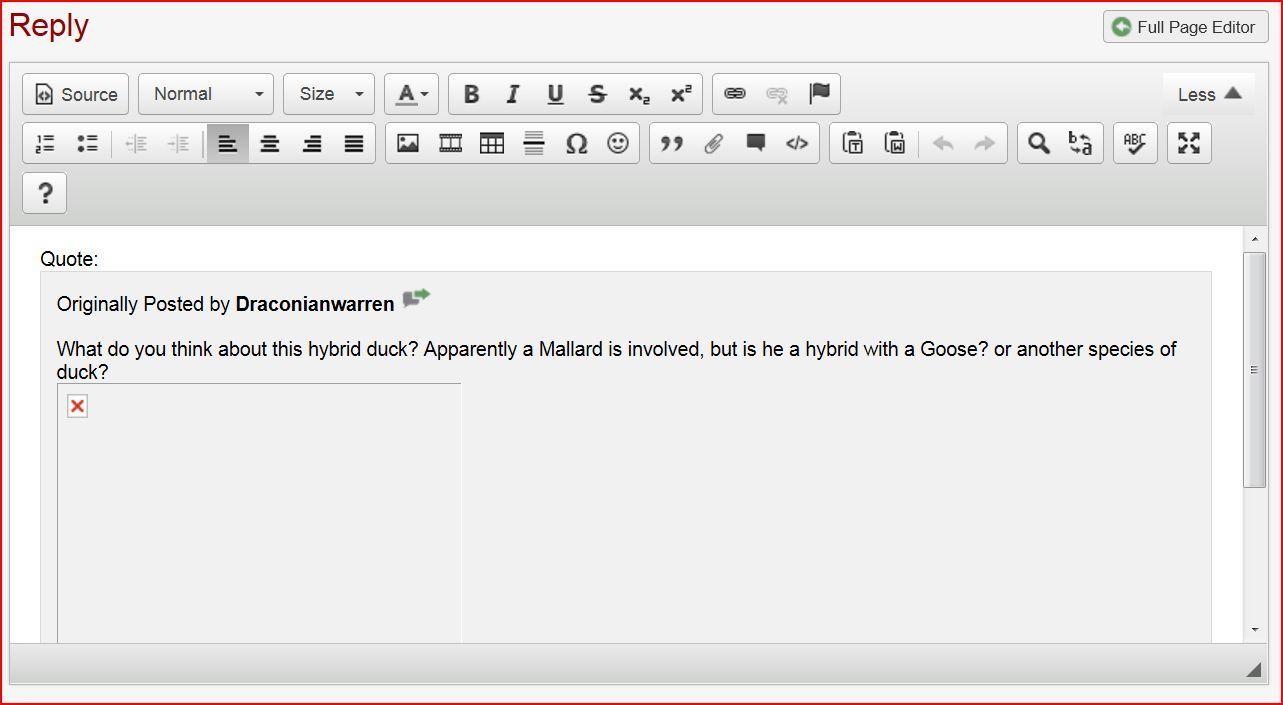Open the special character Omega picker
Screen dimensions: 1283x705
(x=576, y=144)
